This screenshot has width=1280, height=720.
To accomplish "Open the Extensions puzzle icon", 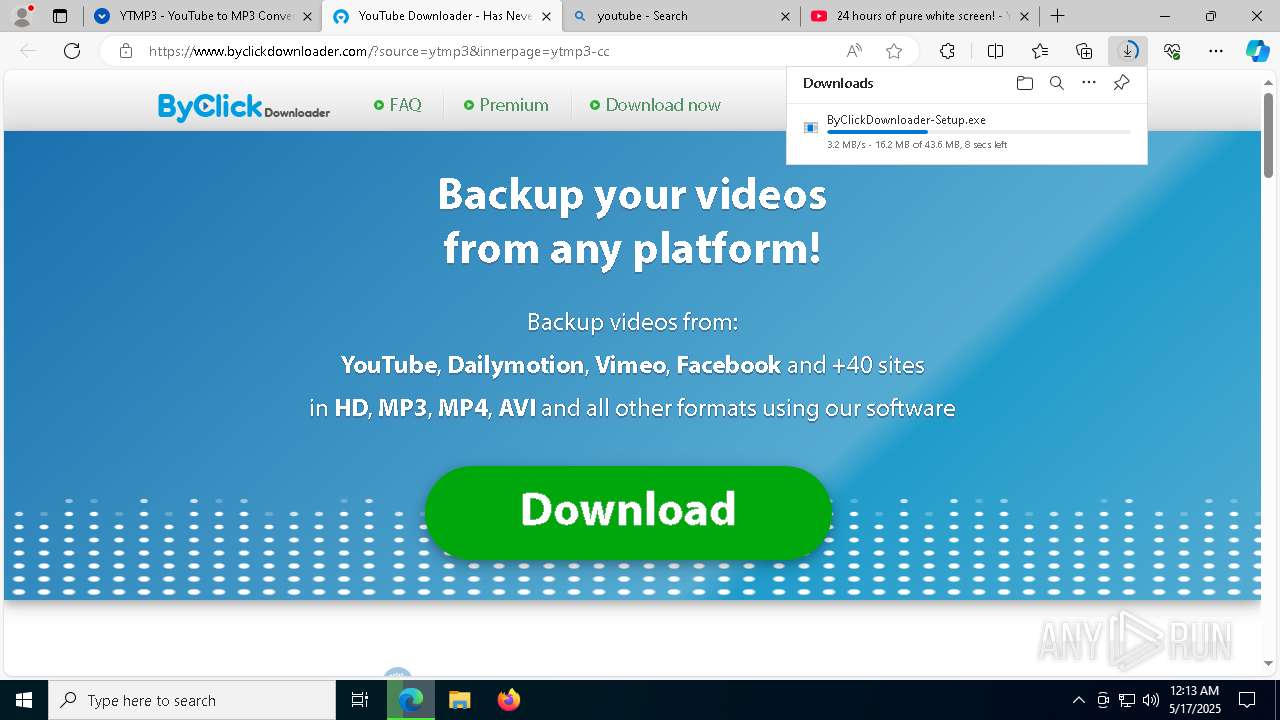I will coord(947,51).
